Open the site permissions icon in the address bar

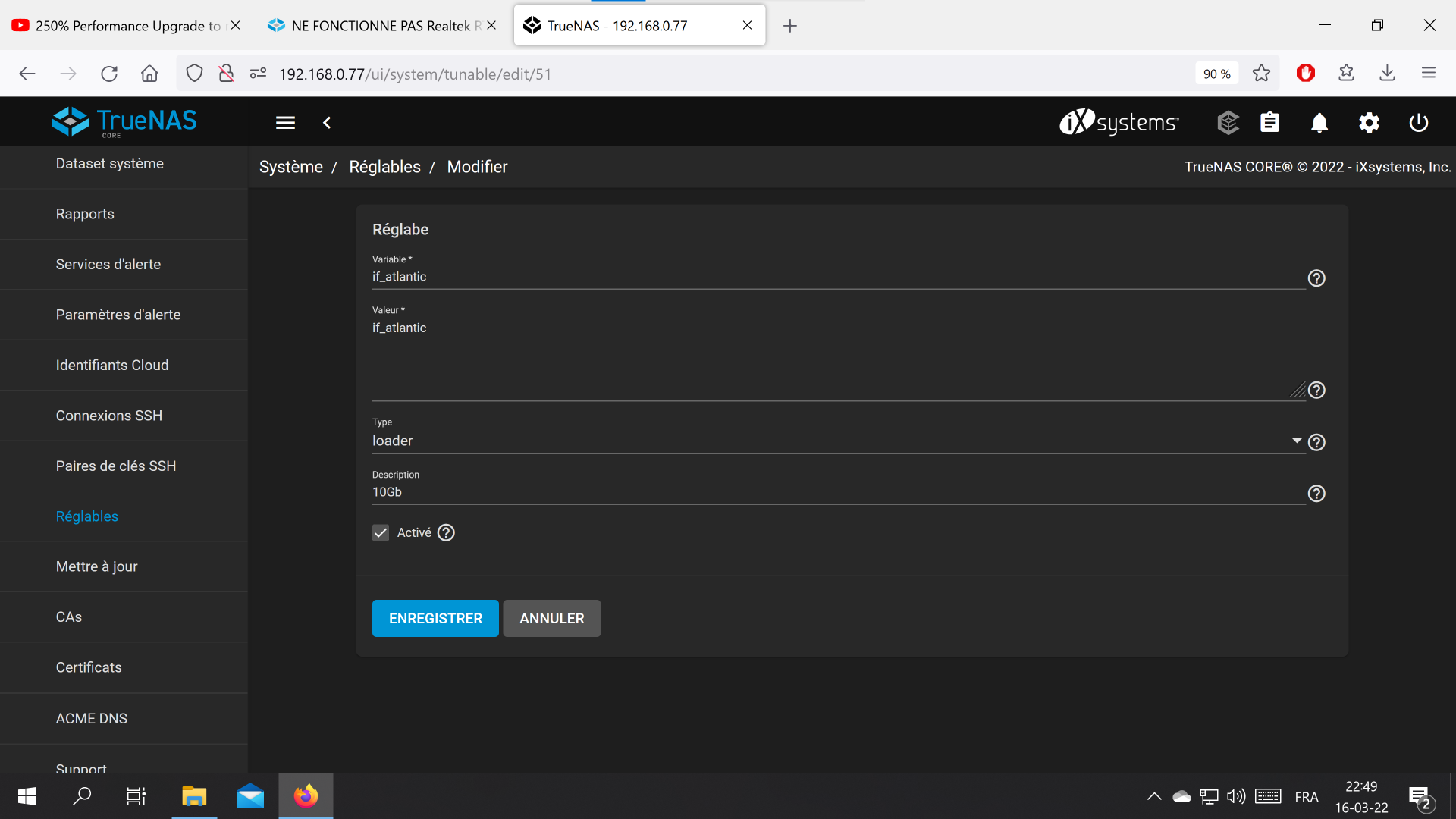[x=258, y=74]
